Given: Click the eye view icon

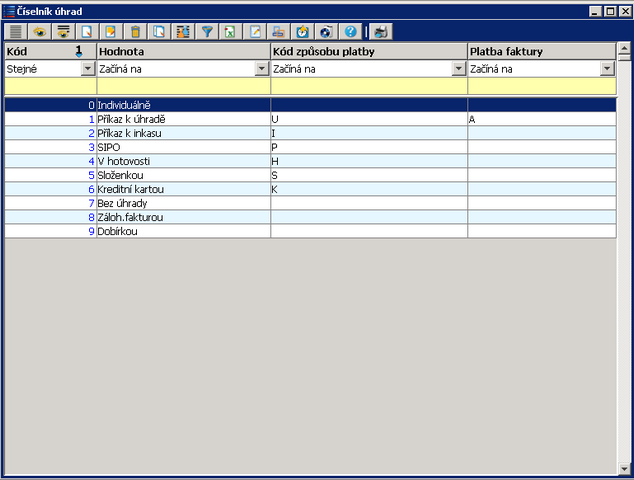Looking at the screenshot, I should [40, 31].
